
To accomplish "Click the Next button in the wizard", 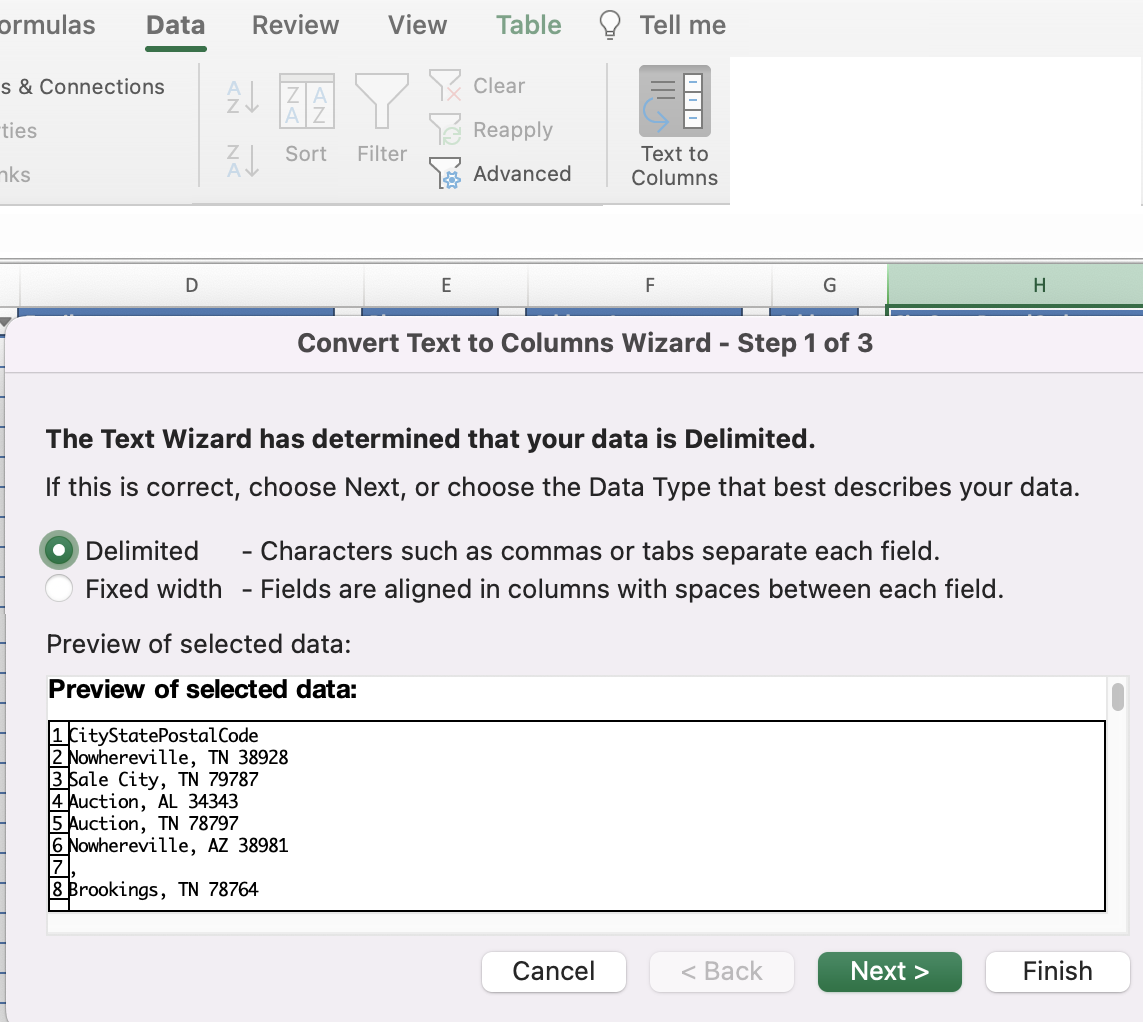I will (x=888, y=971).
